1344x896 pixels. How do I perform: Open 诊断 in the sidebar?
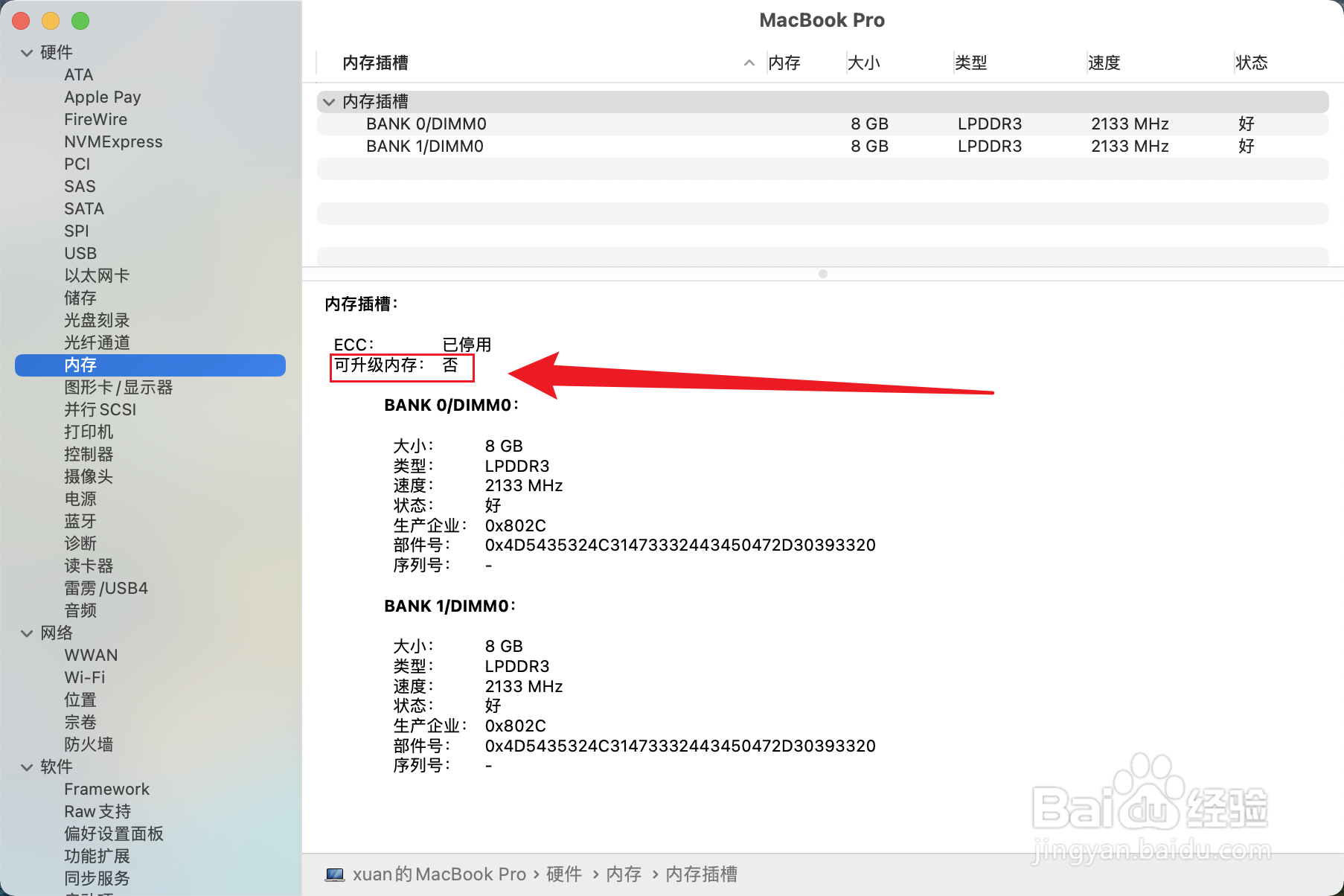(x=80, y=544)
